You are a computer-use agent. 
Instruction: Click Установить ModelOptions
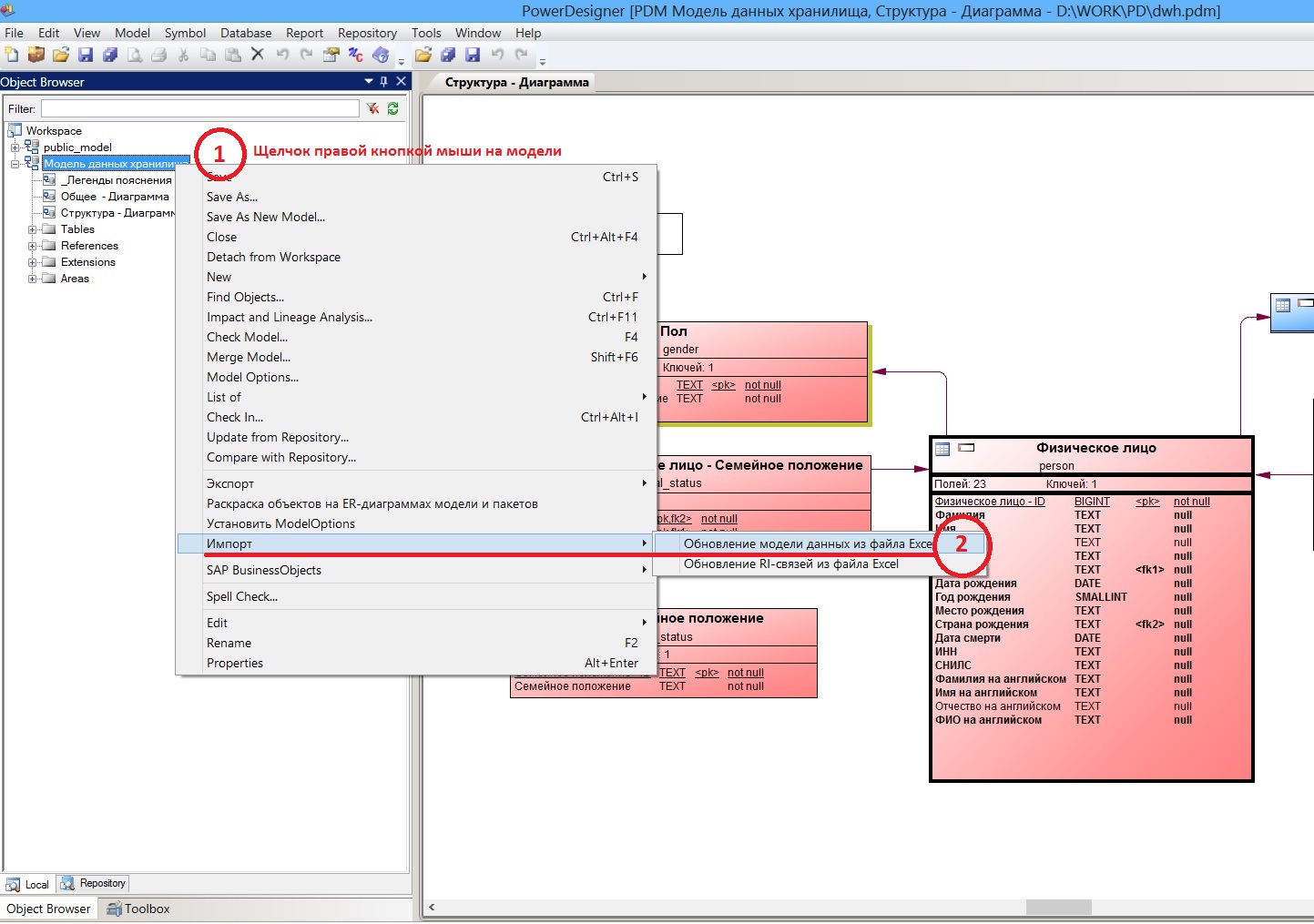416,523
